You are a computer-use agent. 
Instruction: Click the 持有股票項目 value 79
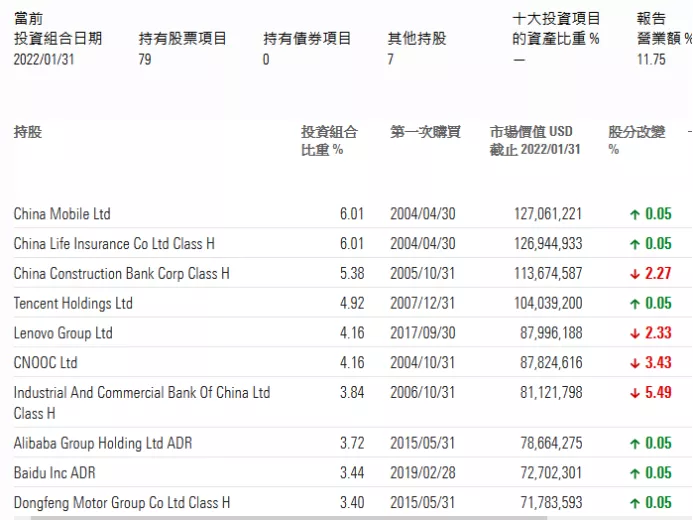point(145,60)
